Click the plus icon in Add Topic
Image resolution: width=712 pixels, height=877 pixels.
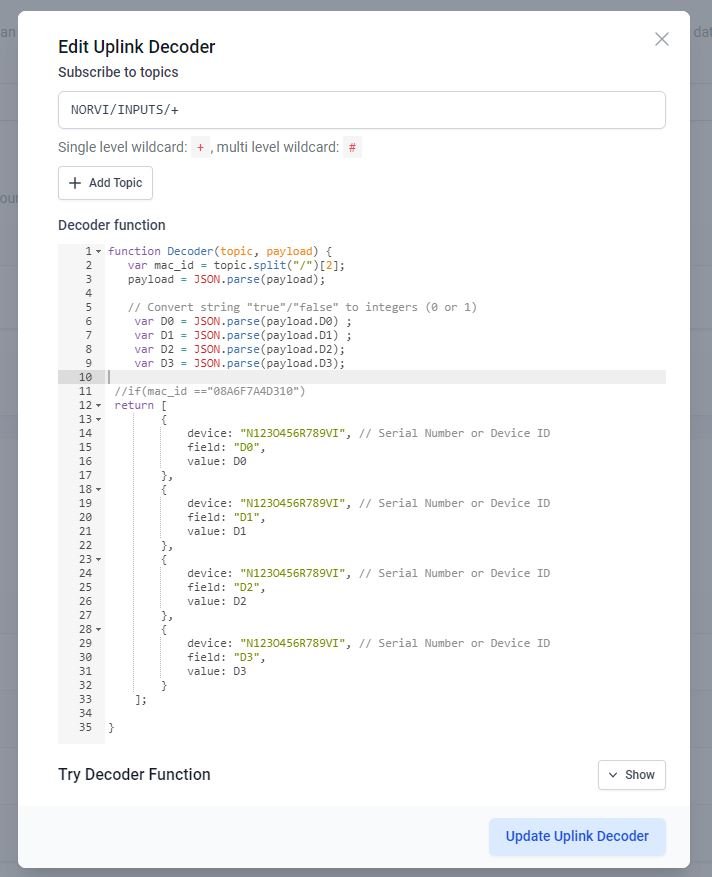tap(76, 183)
